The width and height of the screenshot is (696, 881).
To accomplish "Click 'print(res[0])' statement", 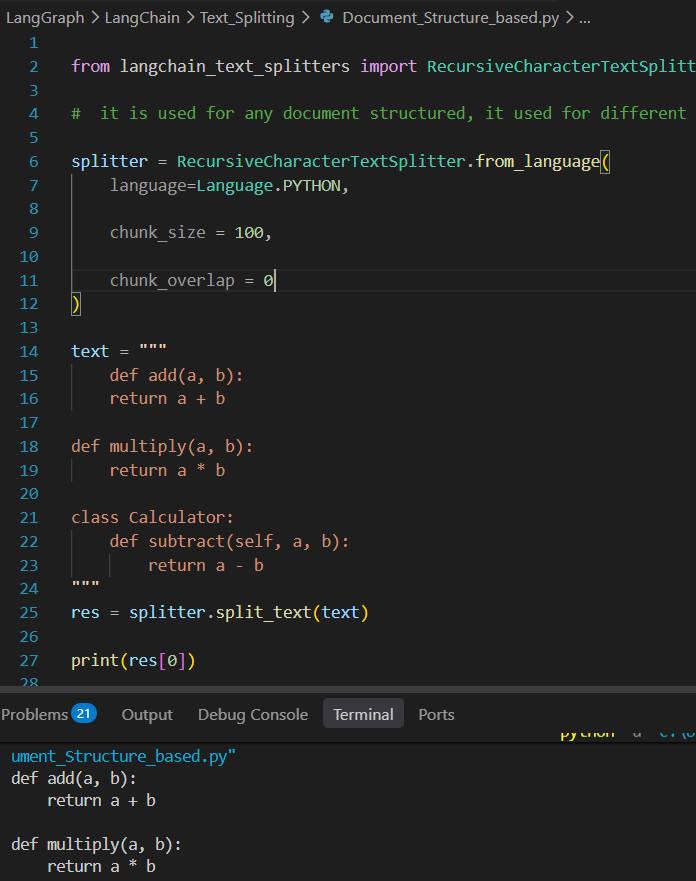I will tap(133, 660).
